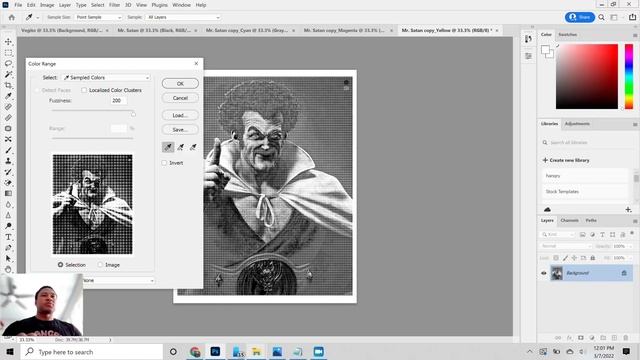The image size is (640, 360).
Task: Choose the plain Eyedropper in Color Range
Action: pos(168,147)
